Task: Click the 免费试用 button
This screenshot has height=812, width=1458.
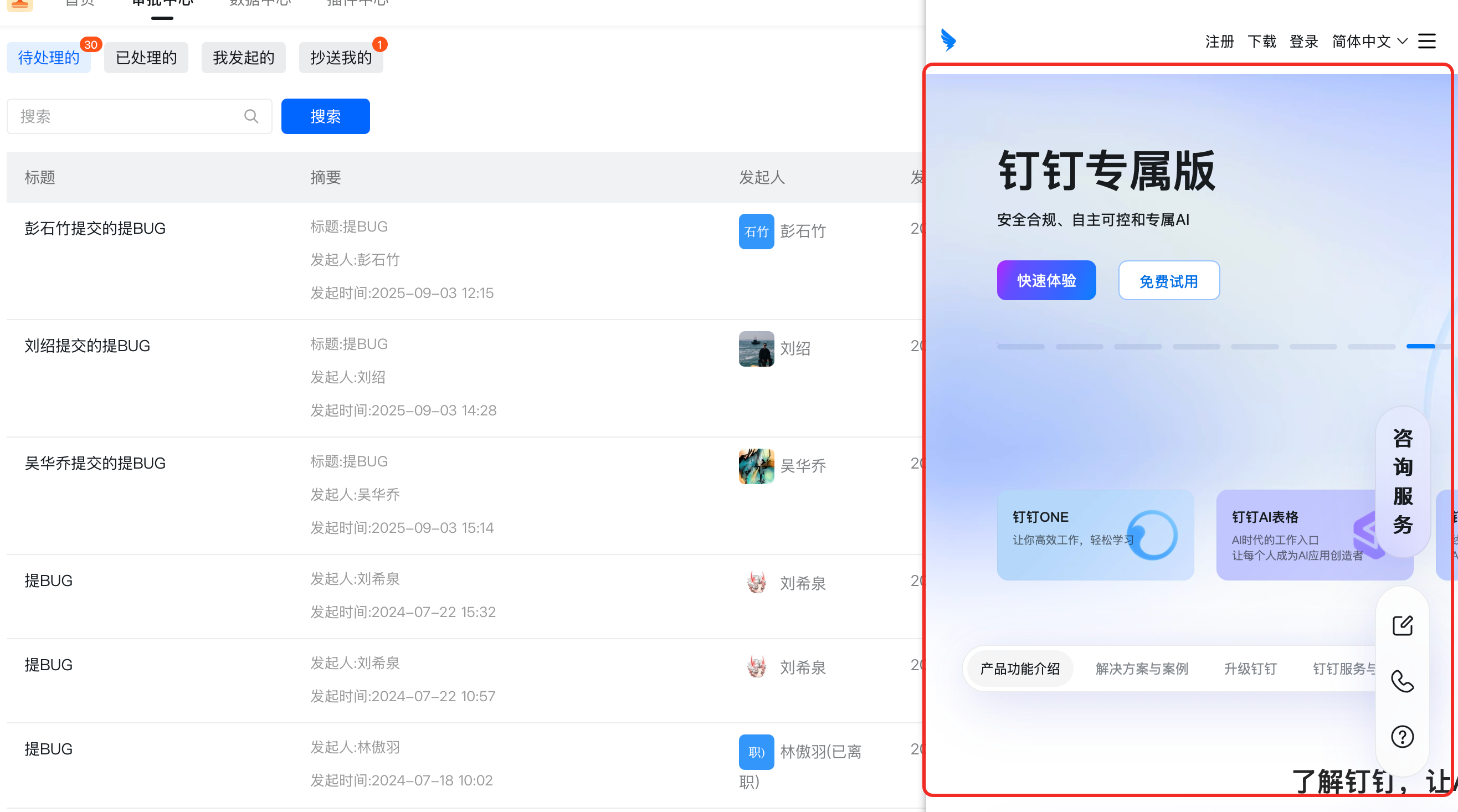Action: pos(1168,281)
